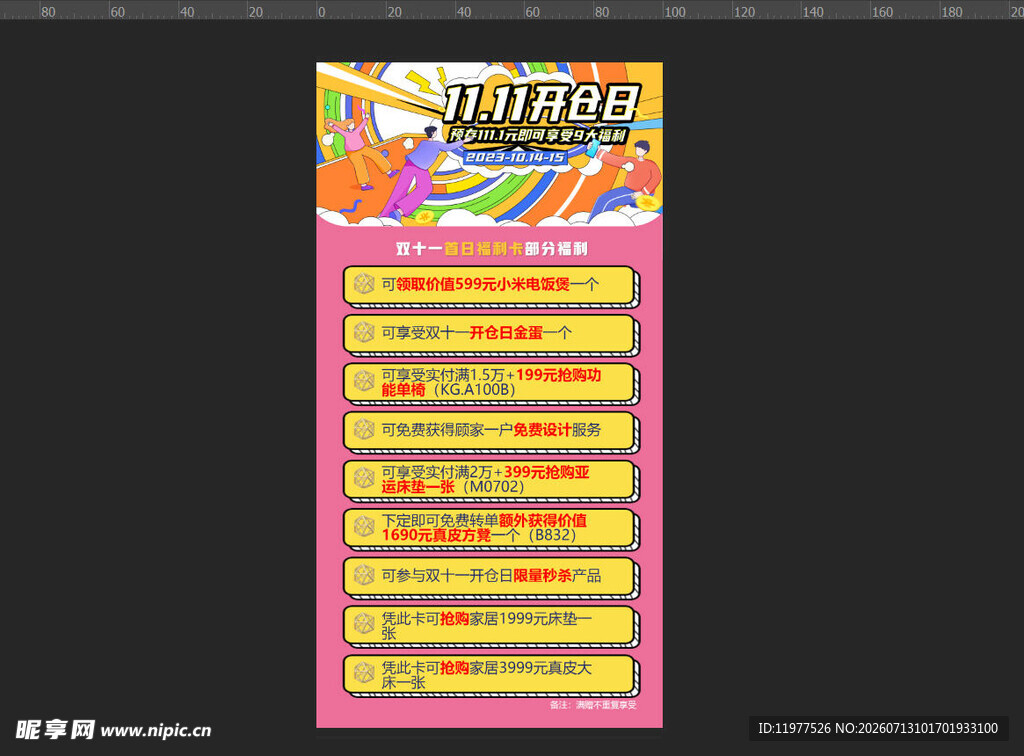Click the 可参与双十一开仓日限量秒杀产品 bar text
The image size is (1024, 756).
[x=491, y=575]
